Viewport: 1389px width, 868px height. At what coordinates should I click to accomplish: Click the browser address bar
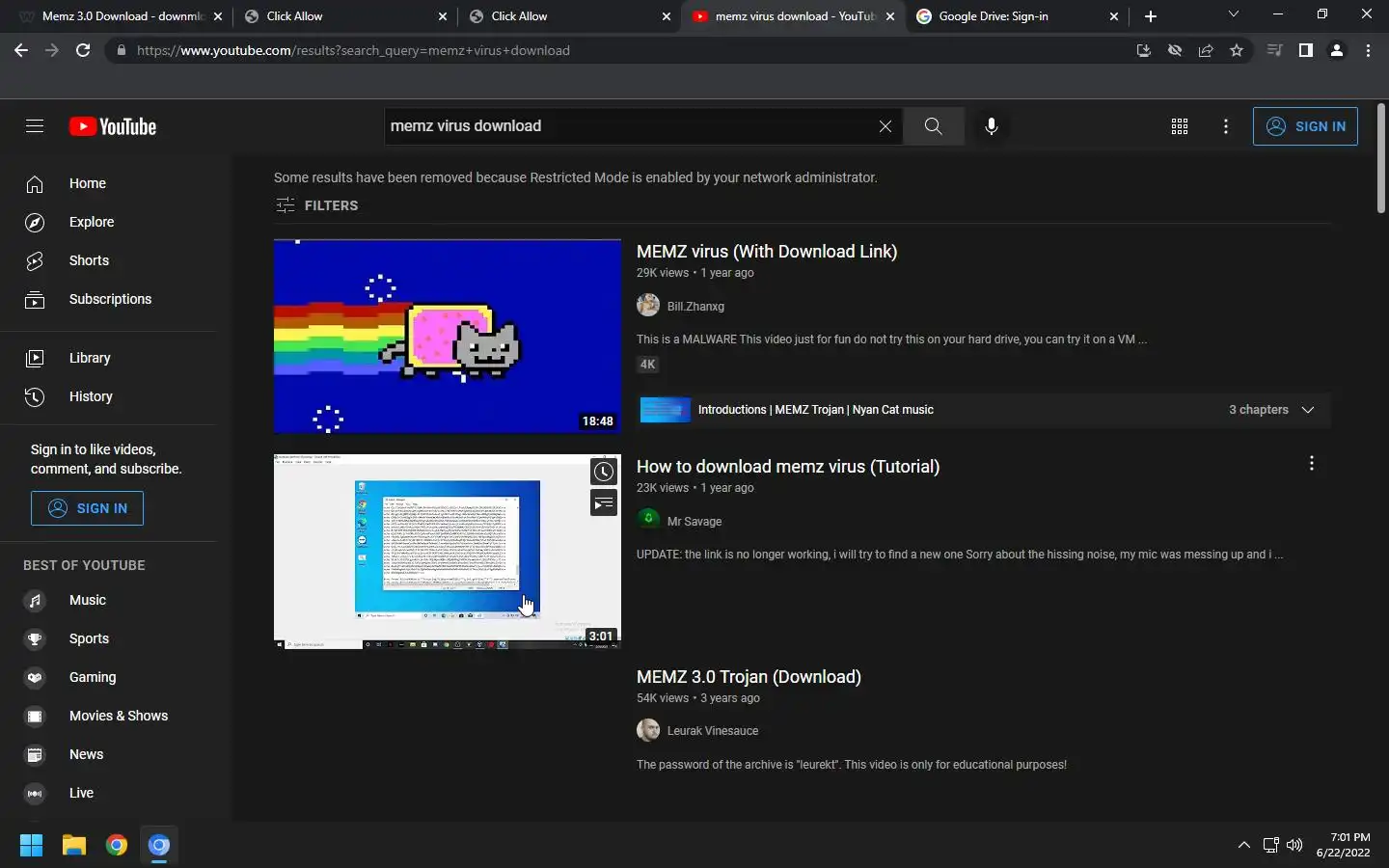tap(617, 50)
